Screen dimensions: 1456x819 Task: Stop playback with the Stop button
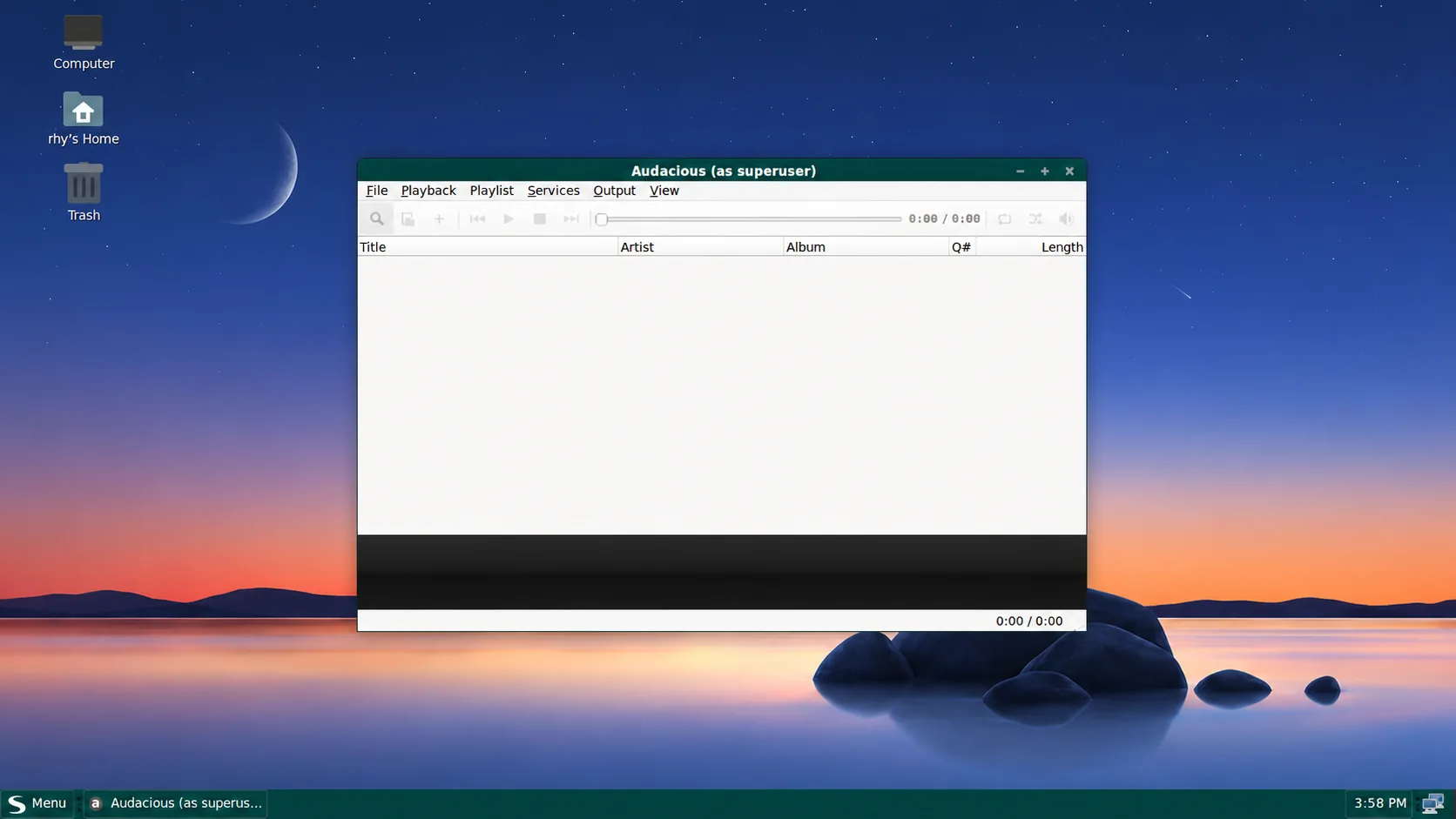[x=540, y=219]
